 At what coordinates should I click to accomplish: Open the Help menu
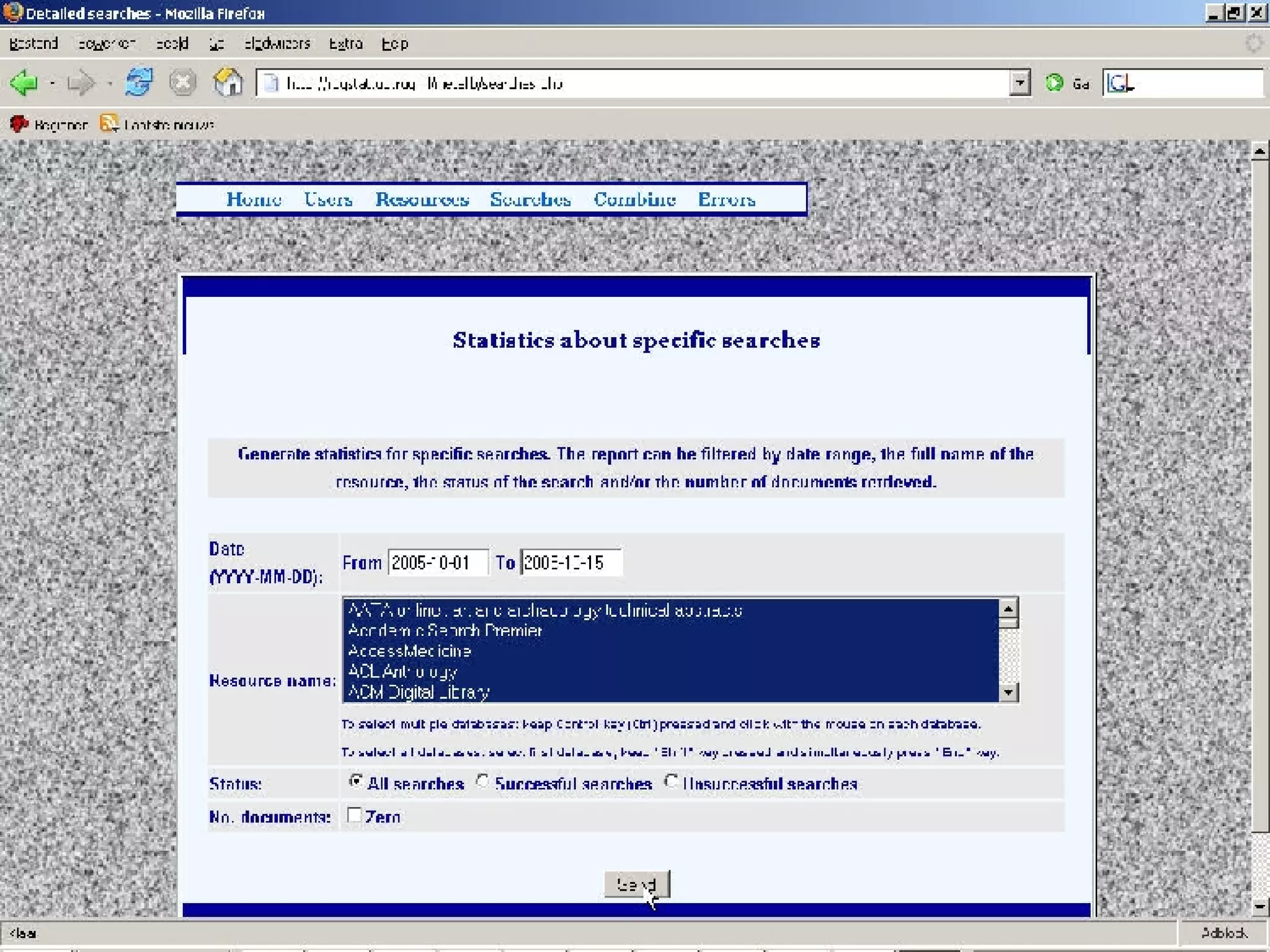coord(394,43)
